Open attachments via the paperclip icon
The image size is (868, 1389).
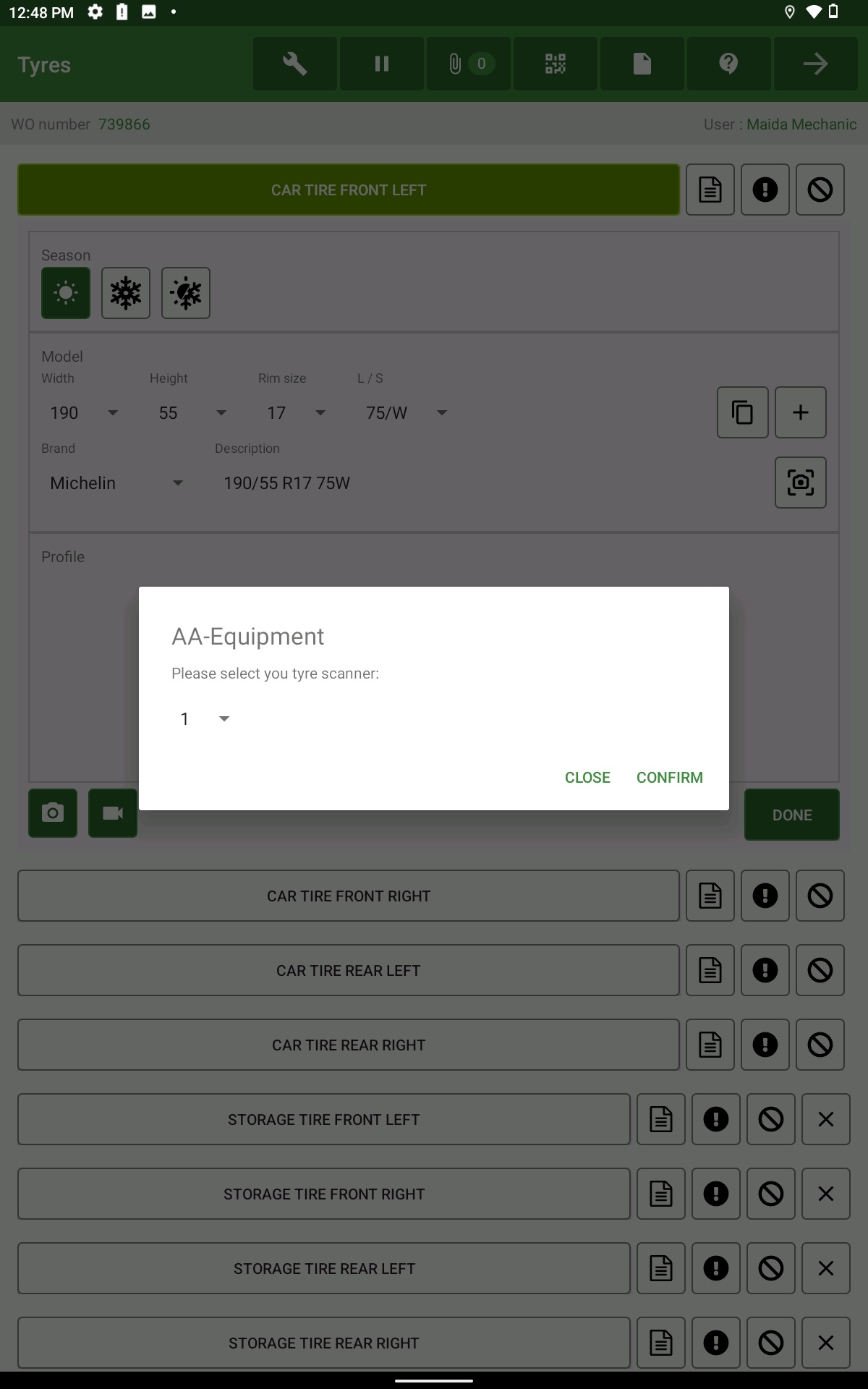(469, 64)
